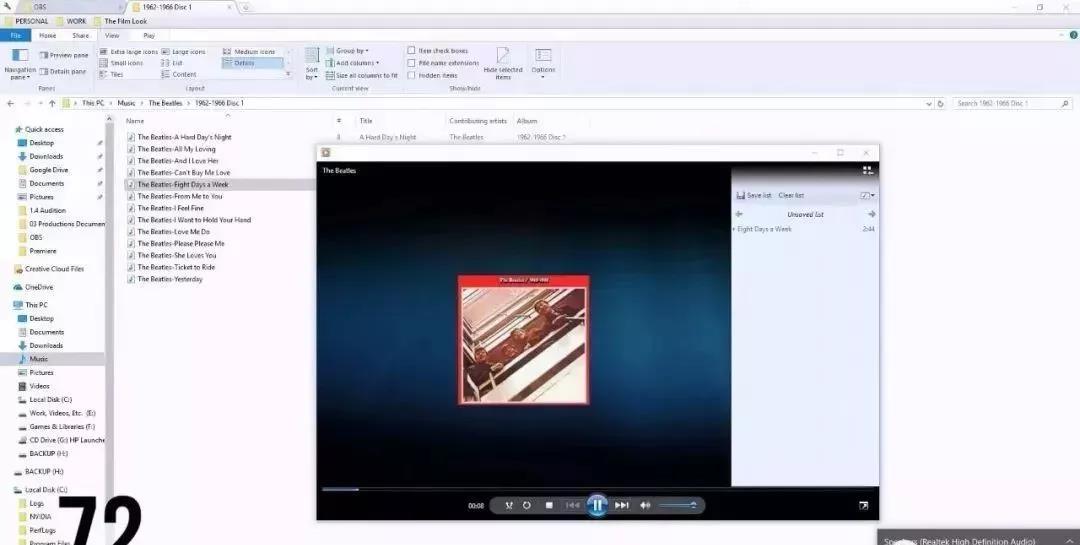Toggle repeat mode in media player
Screen dimensions: 1080x545
coord(527,505)
